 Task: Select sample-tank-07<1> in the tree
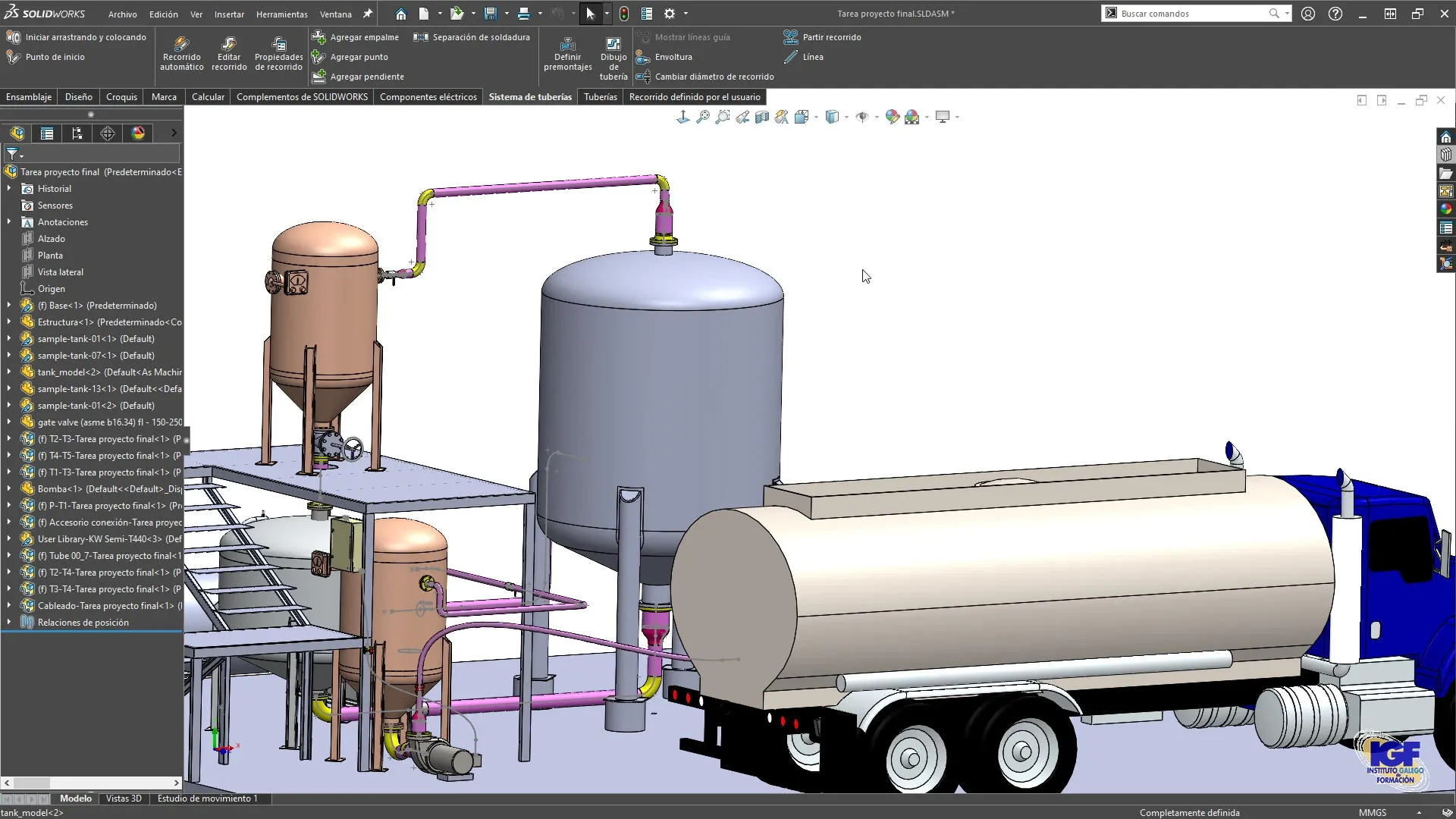pos(96,356)
